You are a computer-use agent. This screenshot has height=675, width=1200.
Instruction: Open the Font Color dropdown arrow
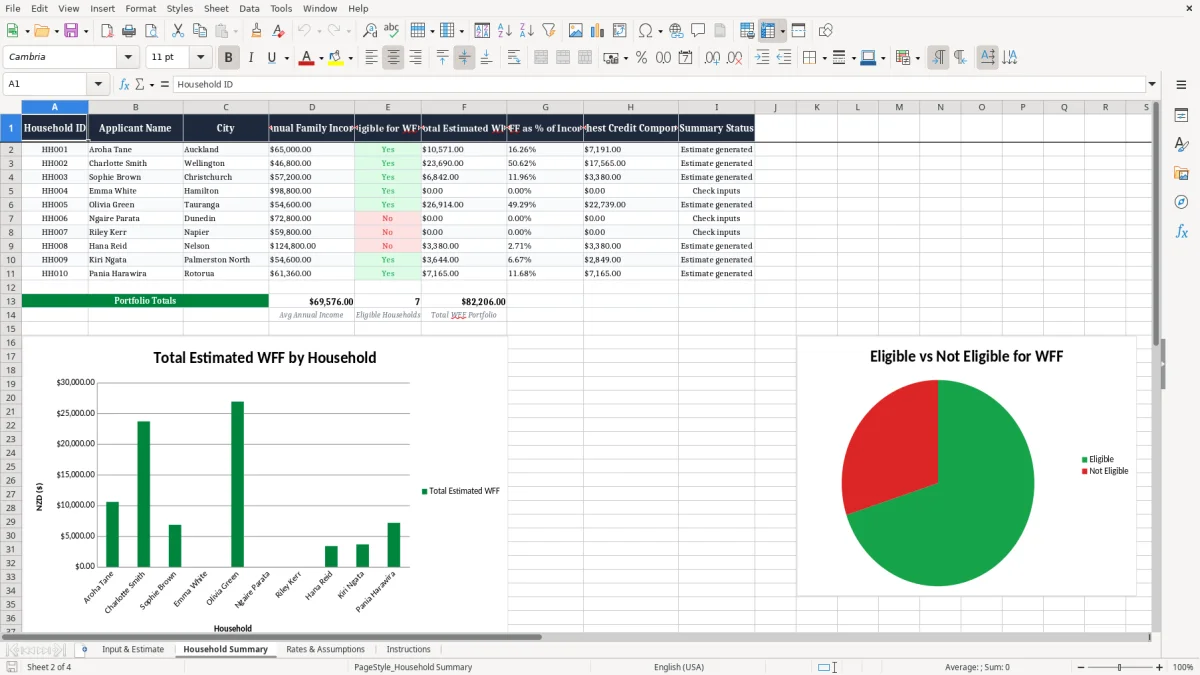tap(320, 58)
